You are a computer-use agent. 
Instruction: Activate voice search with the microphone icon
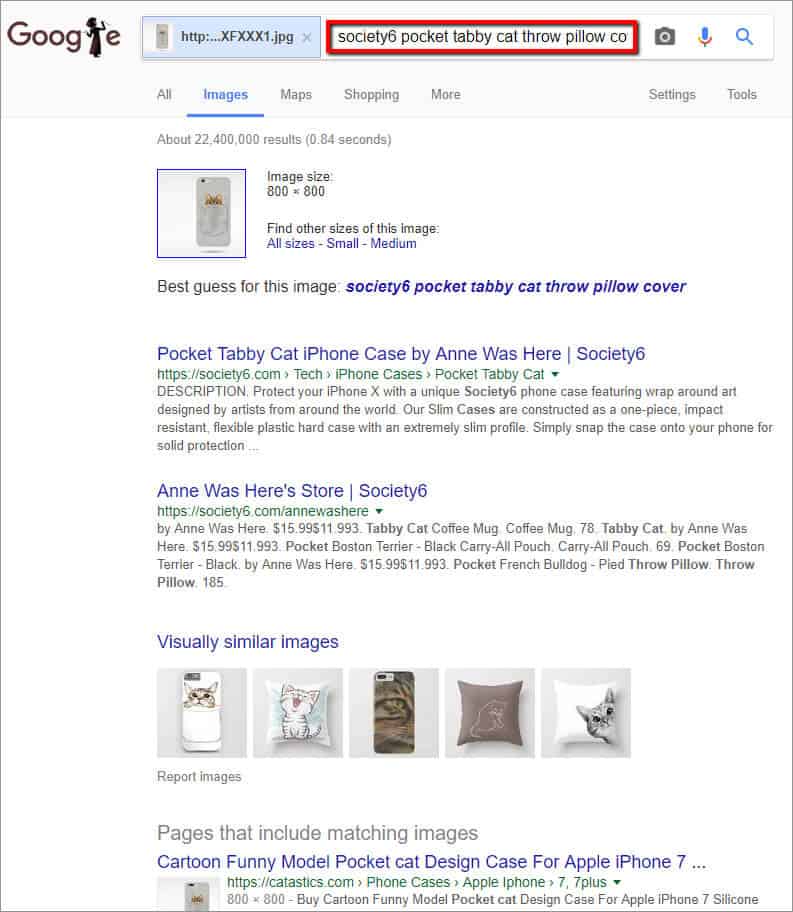pyautogui.click(x=705, y=36)
